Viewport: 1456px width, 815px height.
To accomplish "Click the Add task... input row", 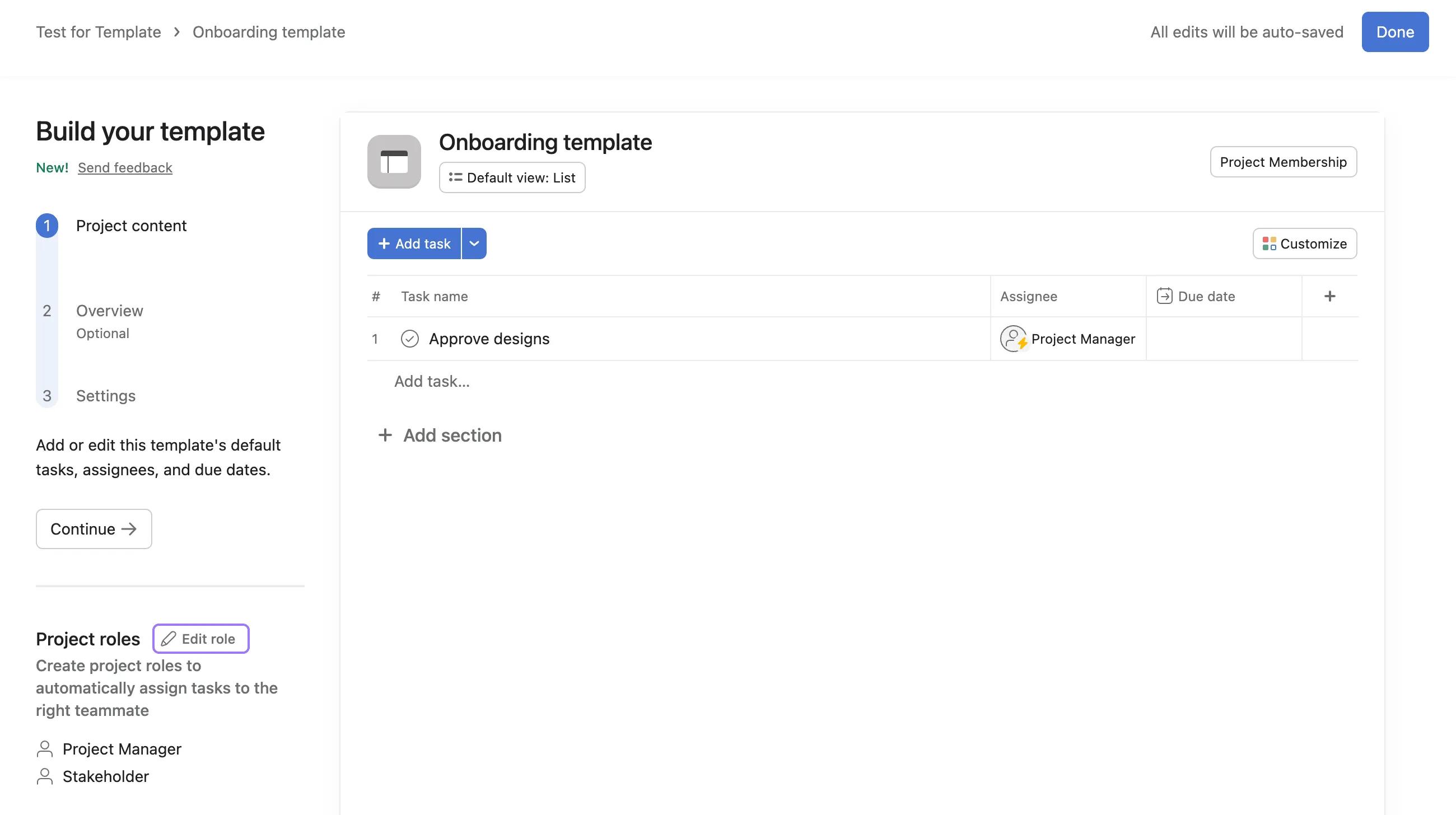I will 432,381.
